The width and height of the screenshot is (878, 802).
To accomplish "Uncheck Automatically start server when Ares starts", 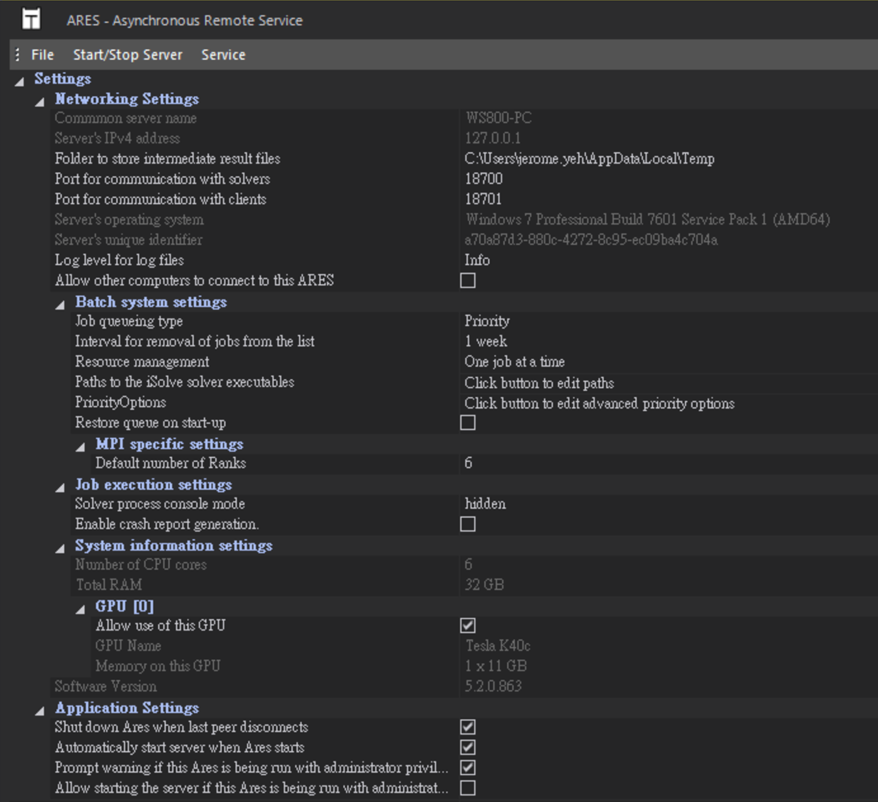I will [468, 747].
